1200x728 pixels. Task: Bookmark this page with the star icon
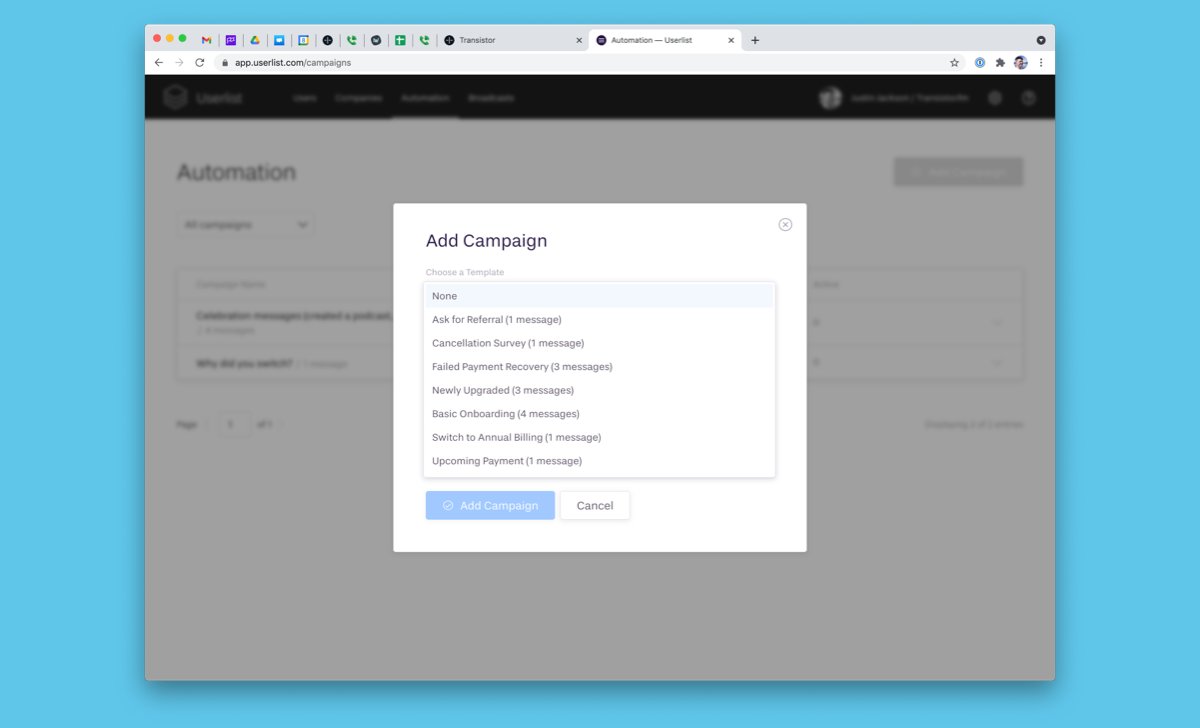954,62
